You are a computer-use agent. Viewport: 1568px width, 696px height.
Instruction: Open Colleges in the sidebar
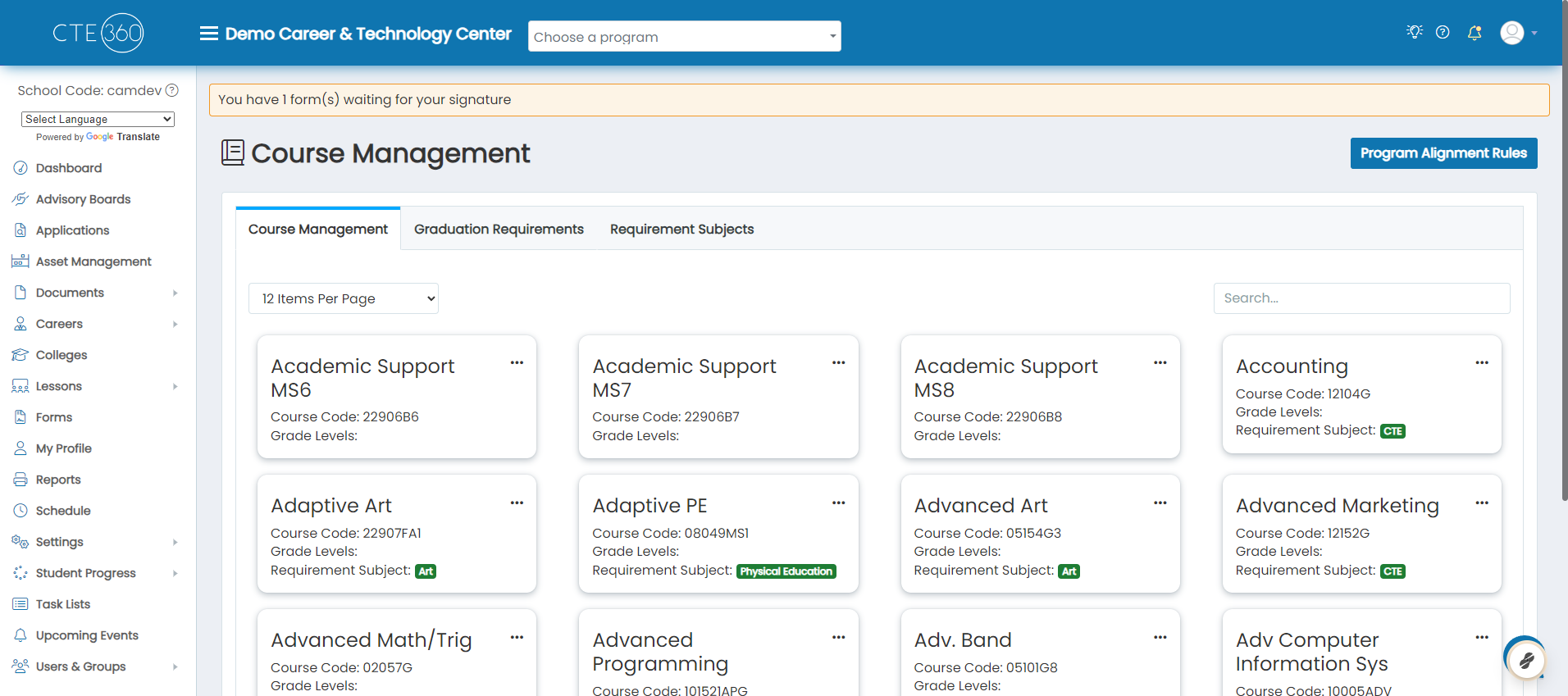click(62, 355)
